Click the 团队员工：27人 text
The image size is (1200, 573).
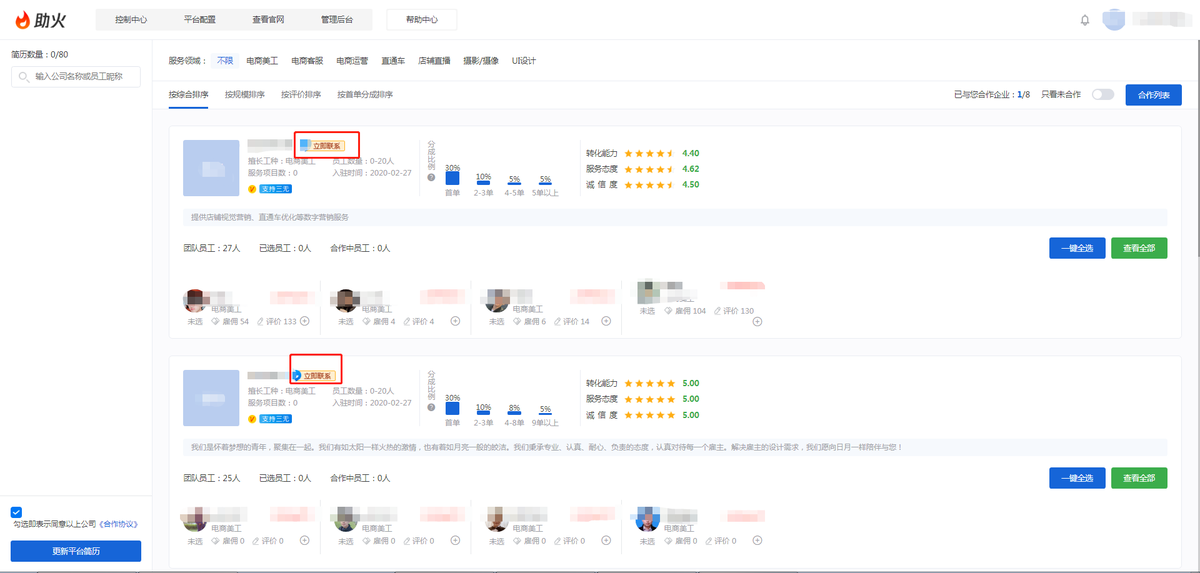pyautogui.click(x=212, y=248)
